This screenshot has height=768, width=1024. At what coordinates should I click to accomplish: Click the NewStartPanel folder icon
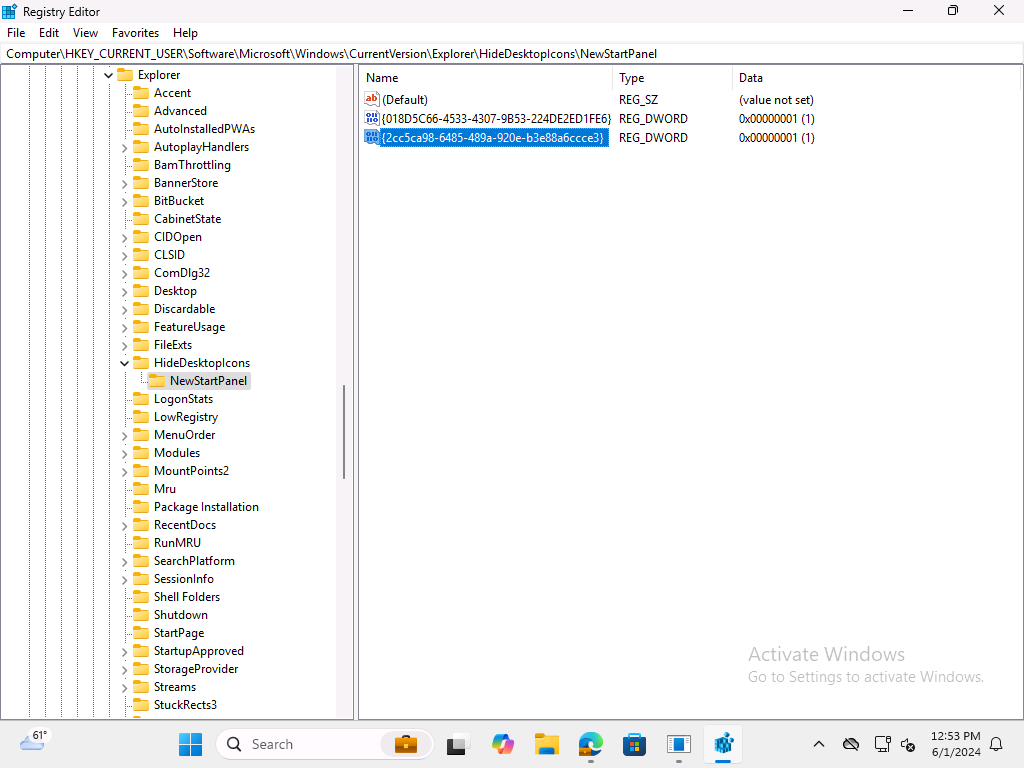tap(158, 380)
